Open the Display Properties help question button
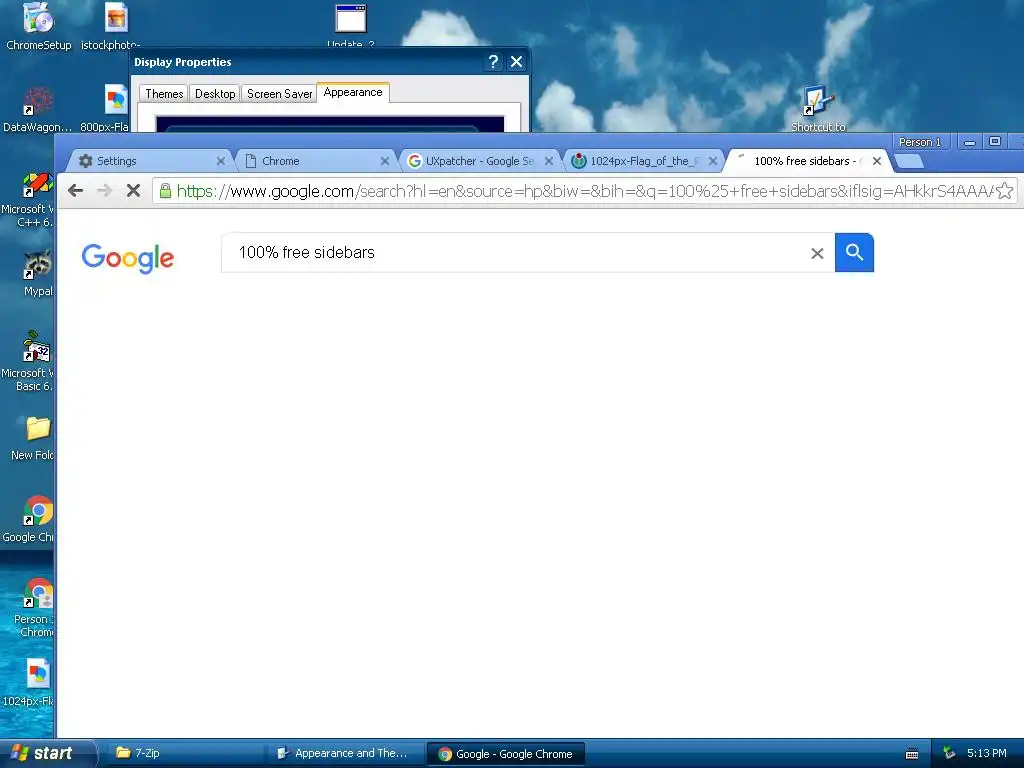 (x=493, y=62)
